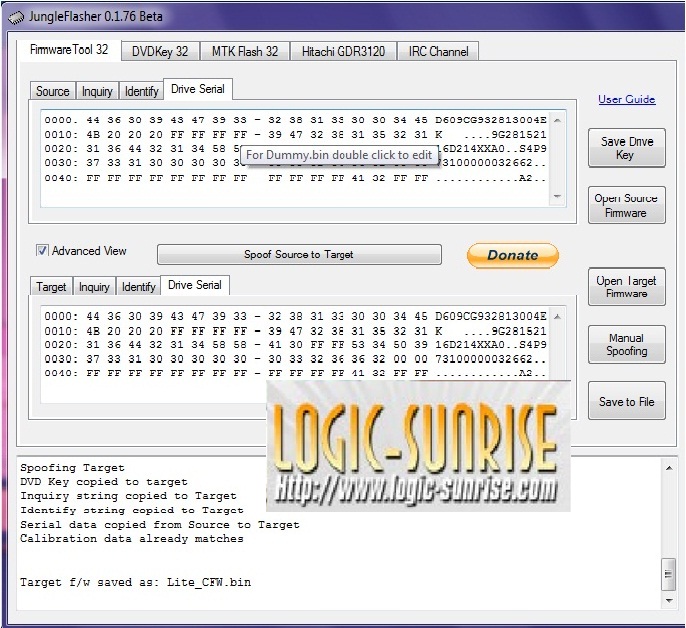Screen dimensions: 686x628
Task: Click the Manual Spoofing button
Action: [627, 344]
